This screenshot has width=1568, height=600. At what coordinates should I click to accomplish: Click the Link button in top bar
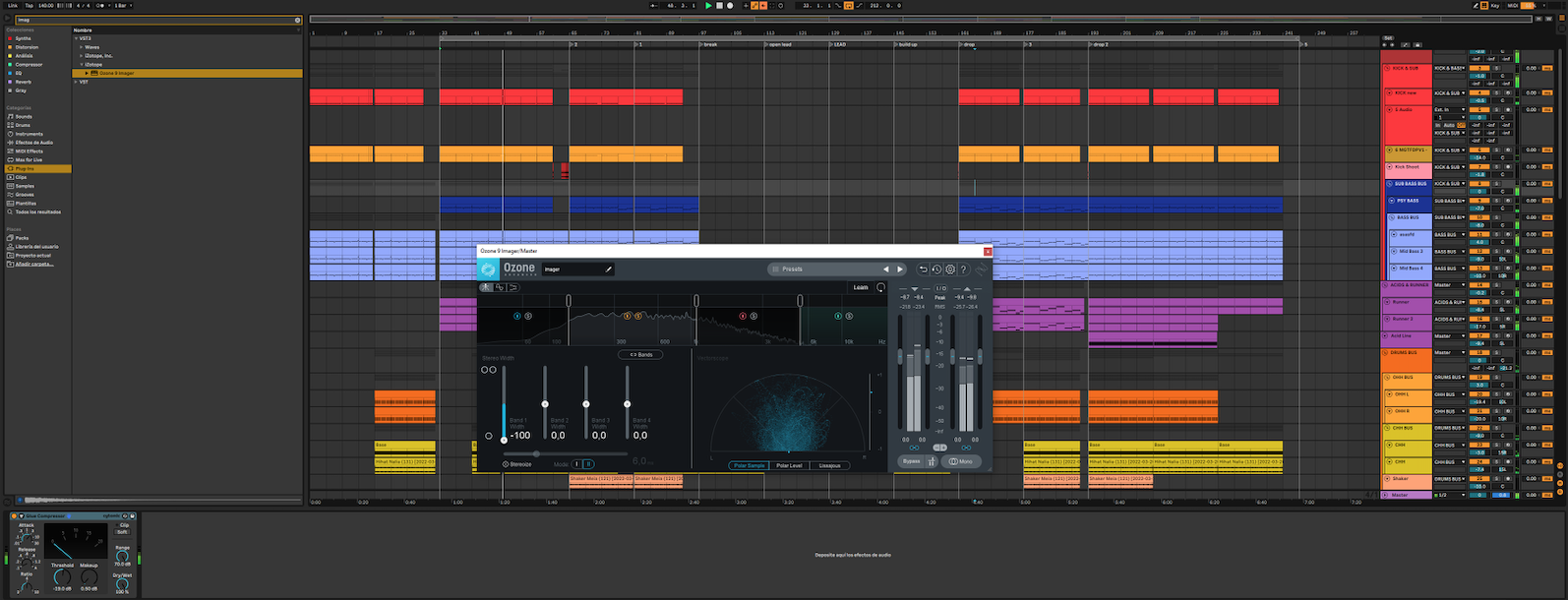point(13,6)
